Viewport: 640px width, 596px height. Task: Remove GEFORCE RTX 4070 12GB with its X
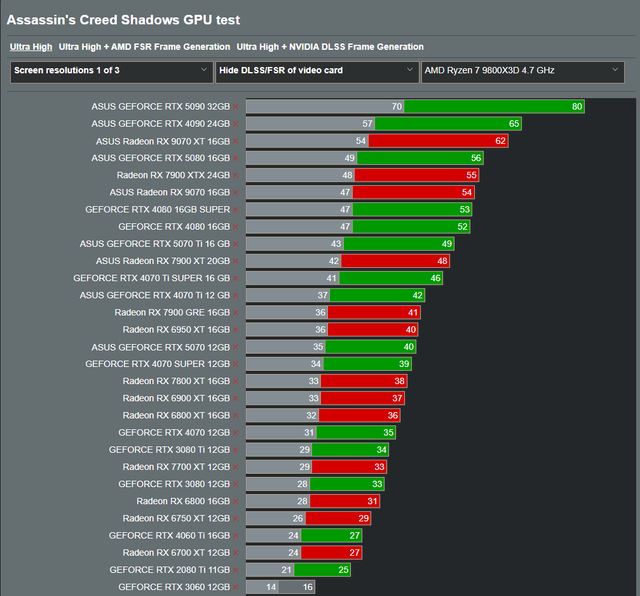click(236, 433)
